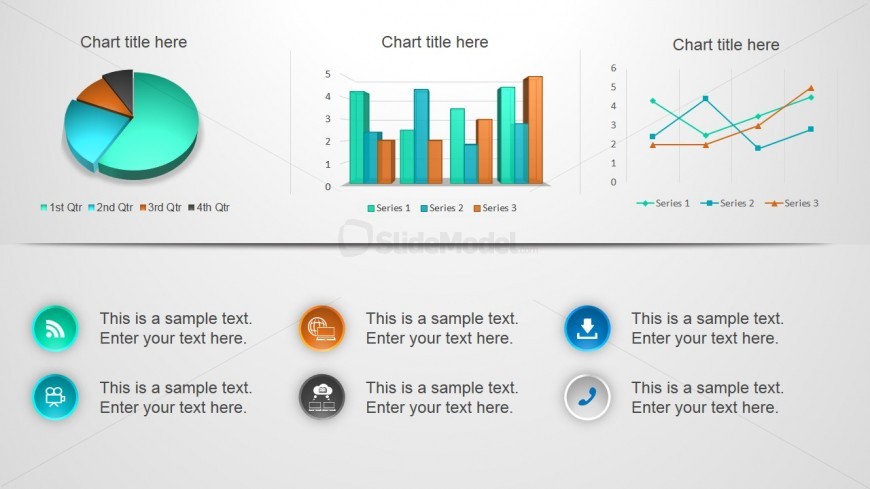The image size is (870, 489).
Task: Click the orange globe and monitor icon
Action: coord(322,329)
